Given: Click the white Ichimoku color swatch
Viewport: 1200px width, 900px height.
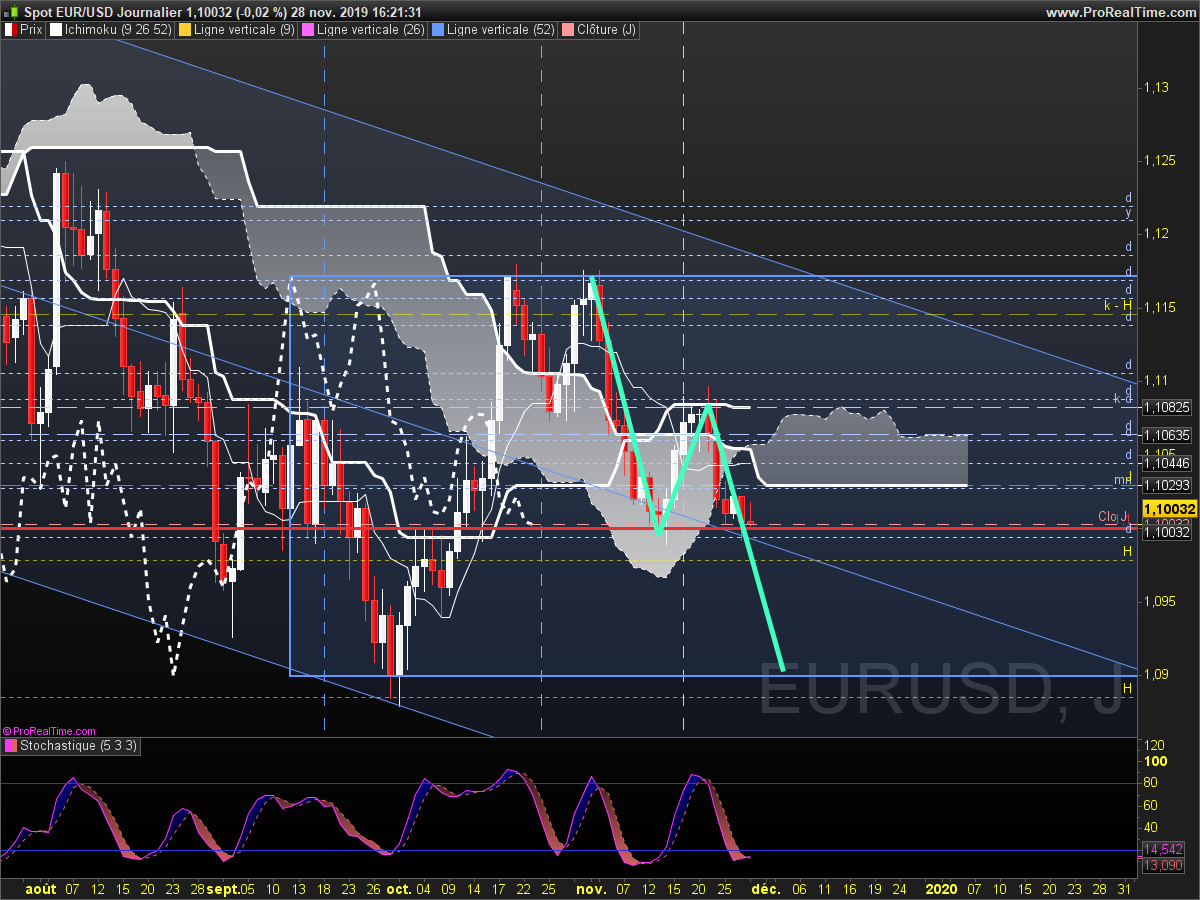Looking at the screenshot, I should tap(56, 30).
